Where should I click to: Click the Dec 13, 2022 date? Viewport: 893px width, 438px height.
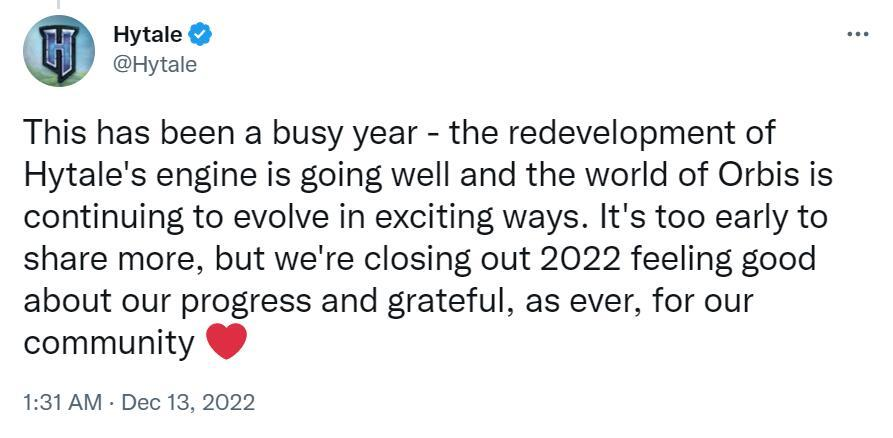click(x=188, y=403)
